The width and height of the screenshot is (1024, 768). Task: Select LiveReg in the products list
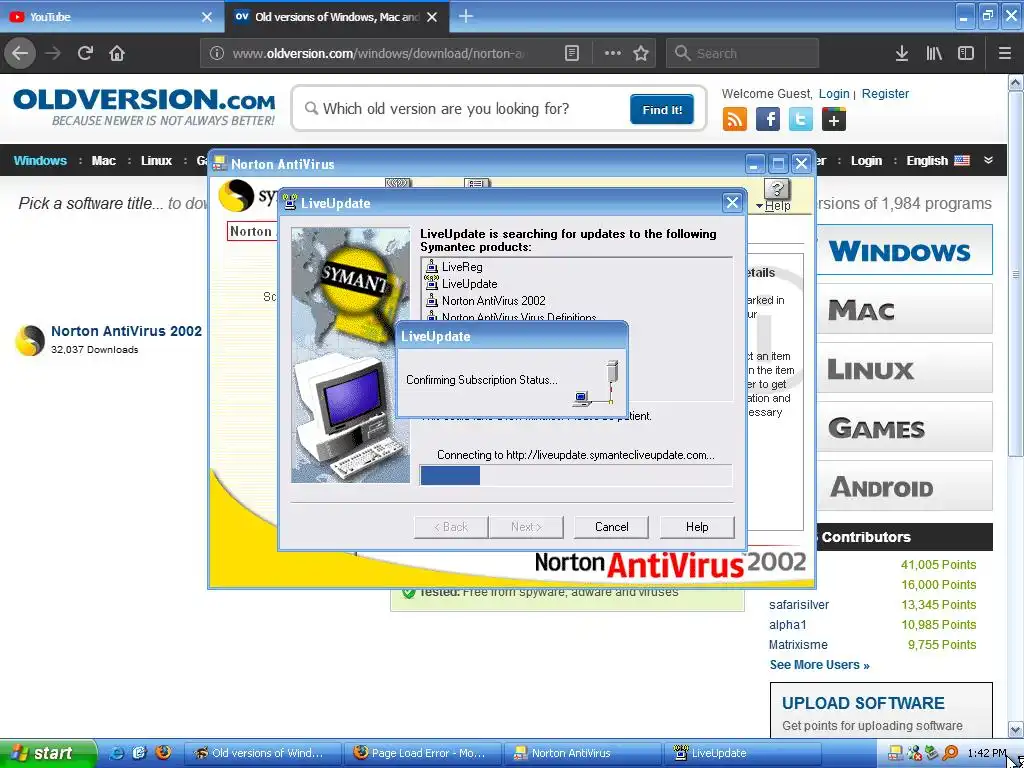(x=462, y=266)
